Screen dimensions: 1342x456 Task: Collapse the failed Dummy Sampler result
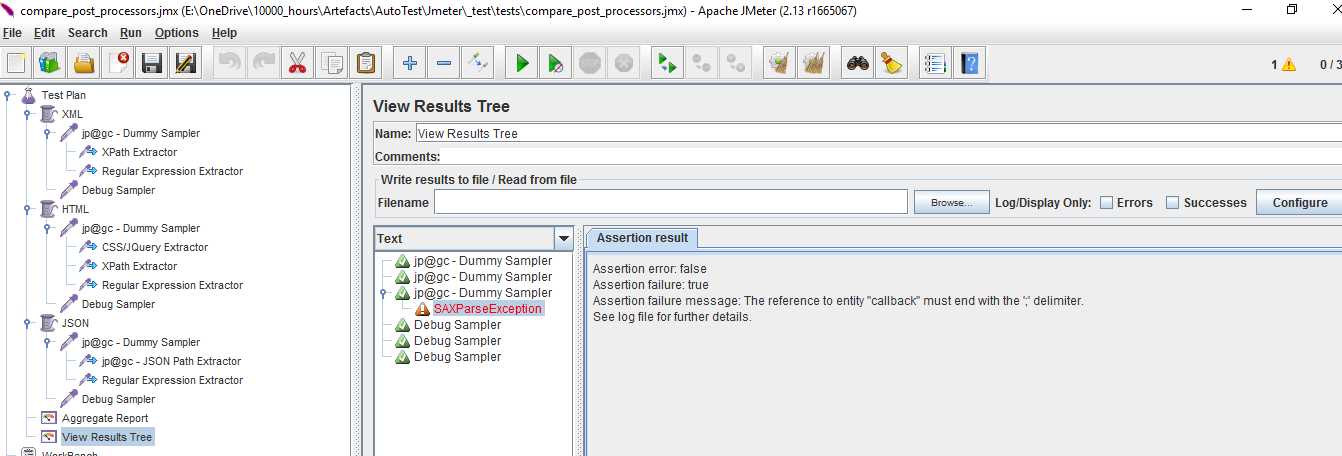pyautogui.click(x=384, y=293)
